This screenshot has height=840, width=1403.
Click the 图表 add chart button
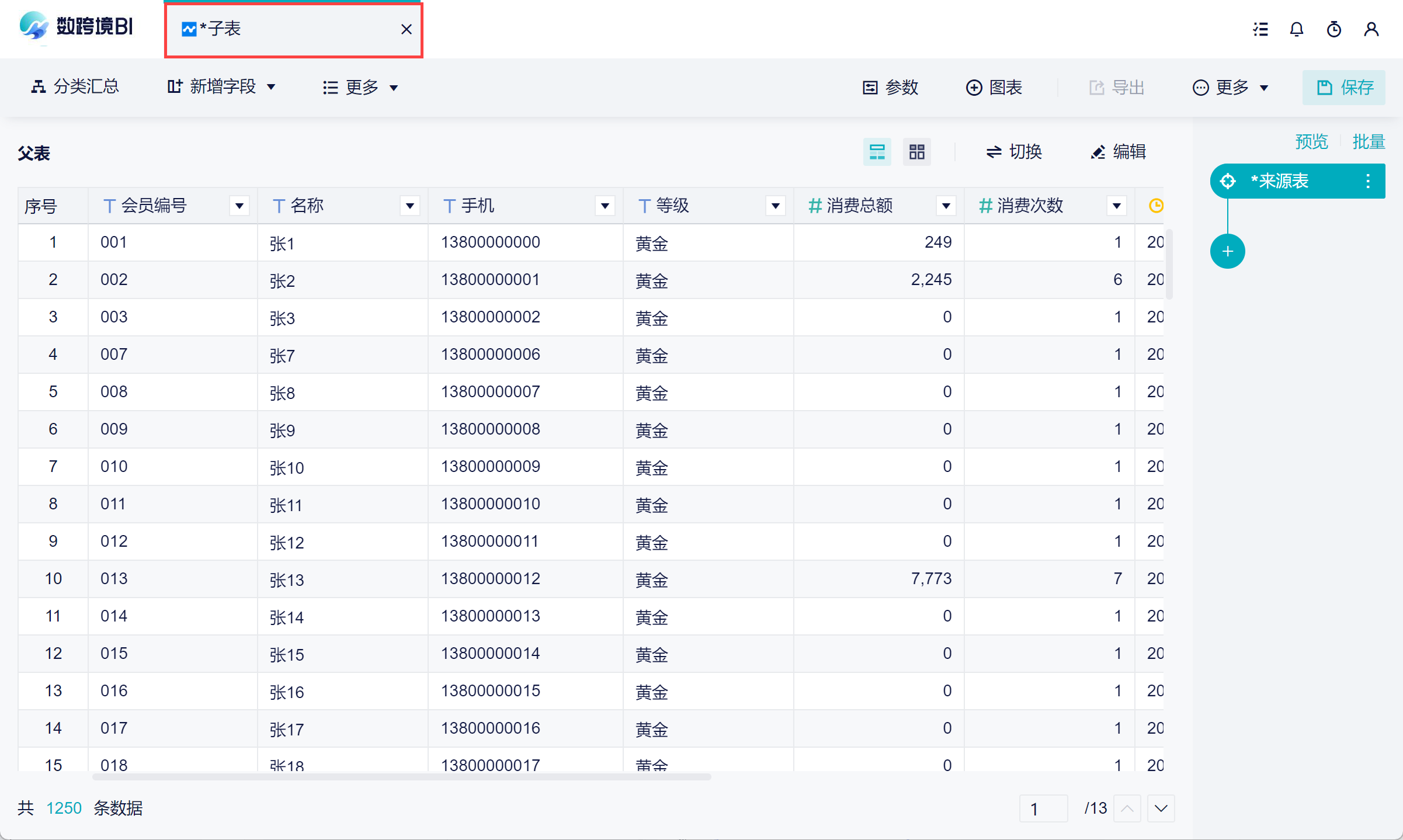(994, 88)
